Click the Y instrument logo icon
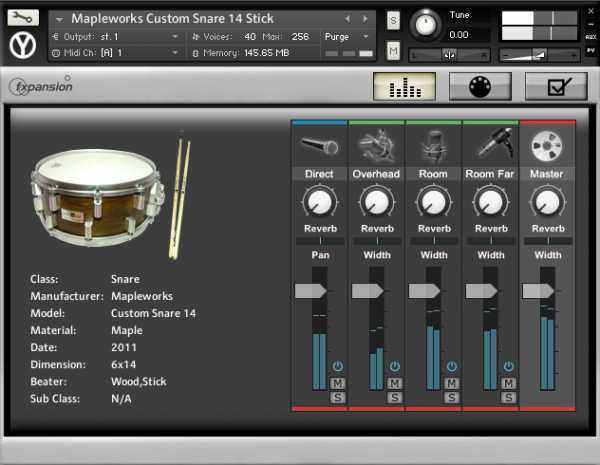Viewport: 600px width, 465px height. click(23, 45)
